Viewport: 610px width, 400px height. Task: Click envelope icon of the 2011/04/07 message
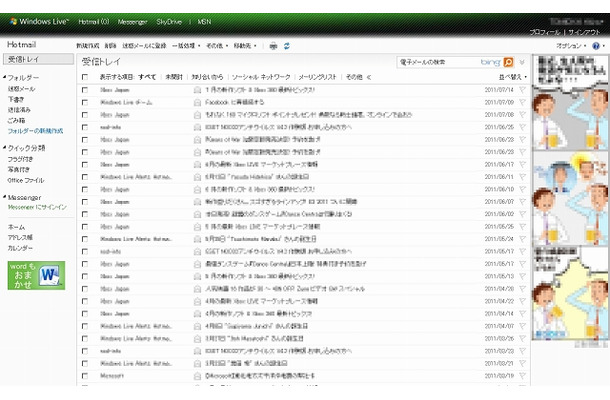(x=197, y=326)
